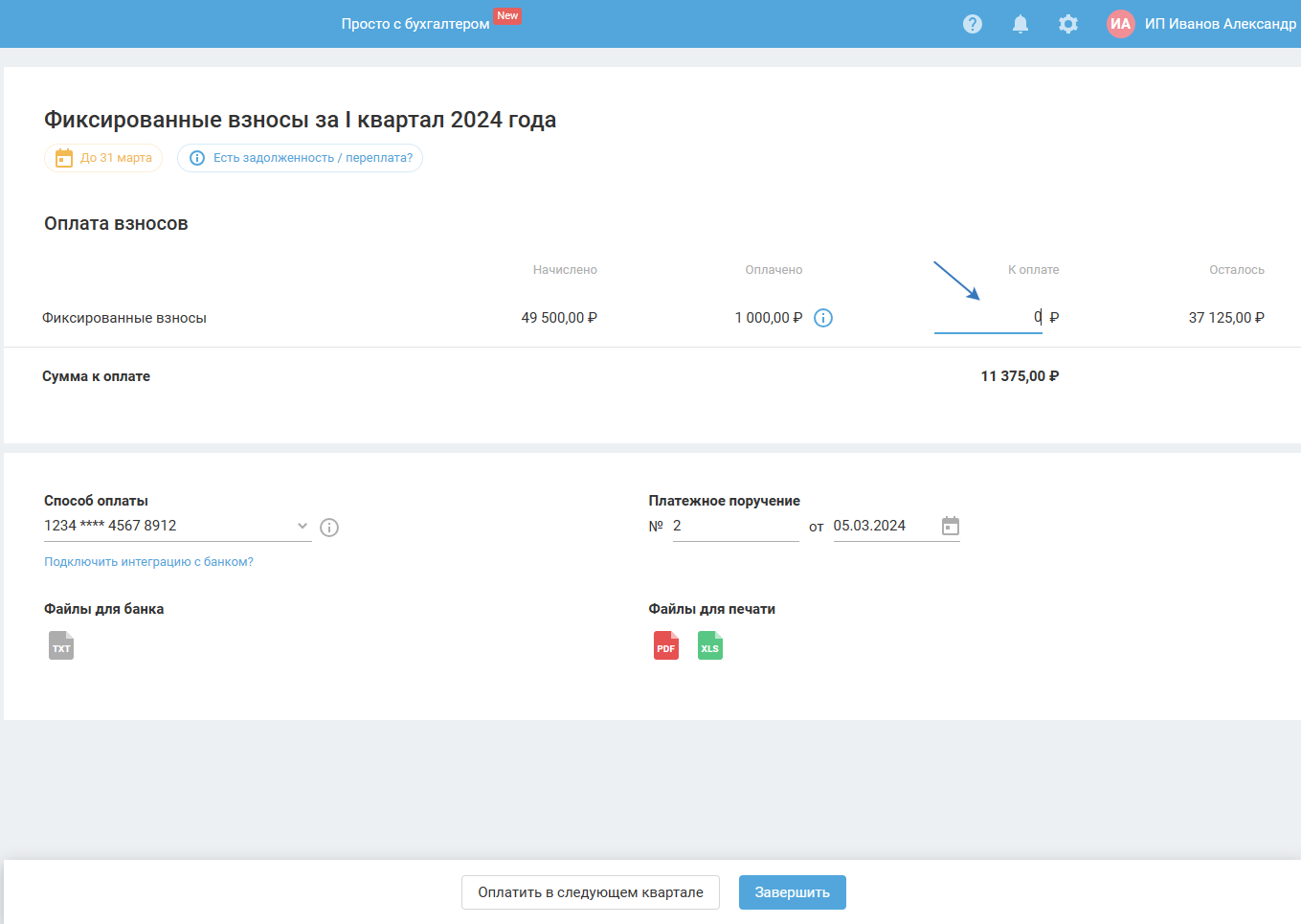Click info icon beside payment method

tap(329, 528)
